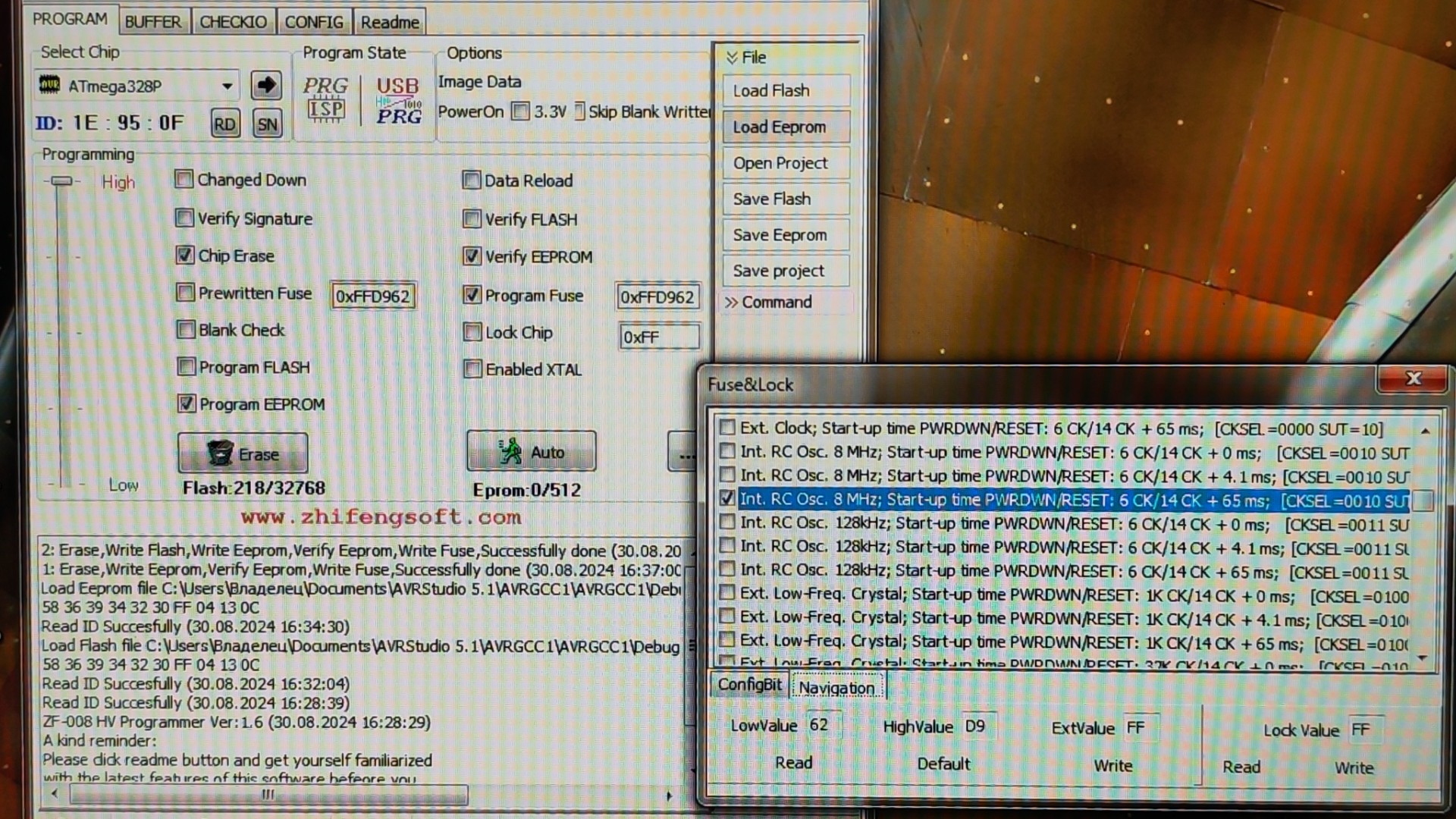Collapse the File section chevron
This screenshot has height=819, width=1456.
click(x=732, y=58)
